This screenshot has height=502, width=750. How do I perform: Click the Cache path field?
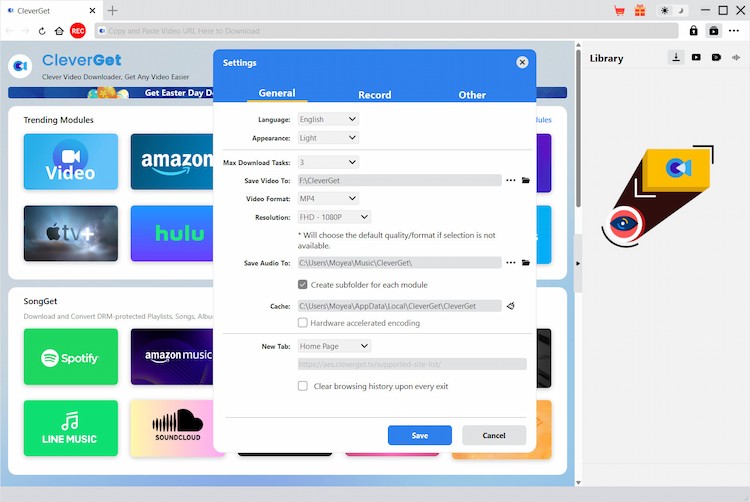pyautogui.click(x=399, y=306)
